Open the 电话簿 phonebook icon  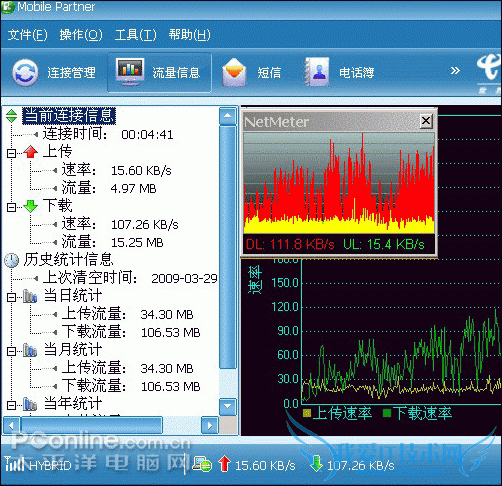pyautogui.click(x=317, y=72)
